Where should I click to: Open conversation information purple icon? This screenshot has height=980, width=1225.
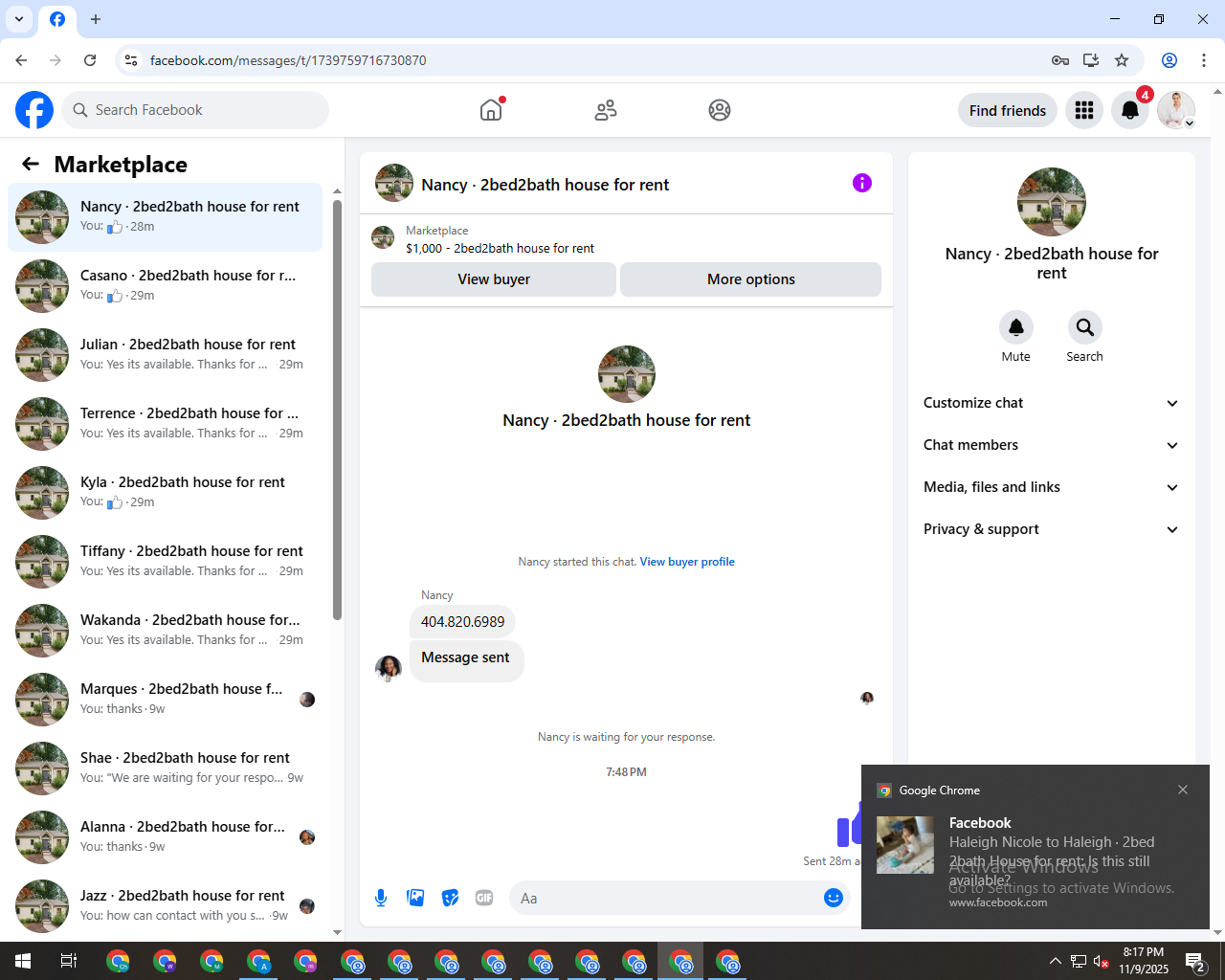click(862, 183)
